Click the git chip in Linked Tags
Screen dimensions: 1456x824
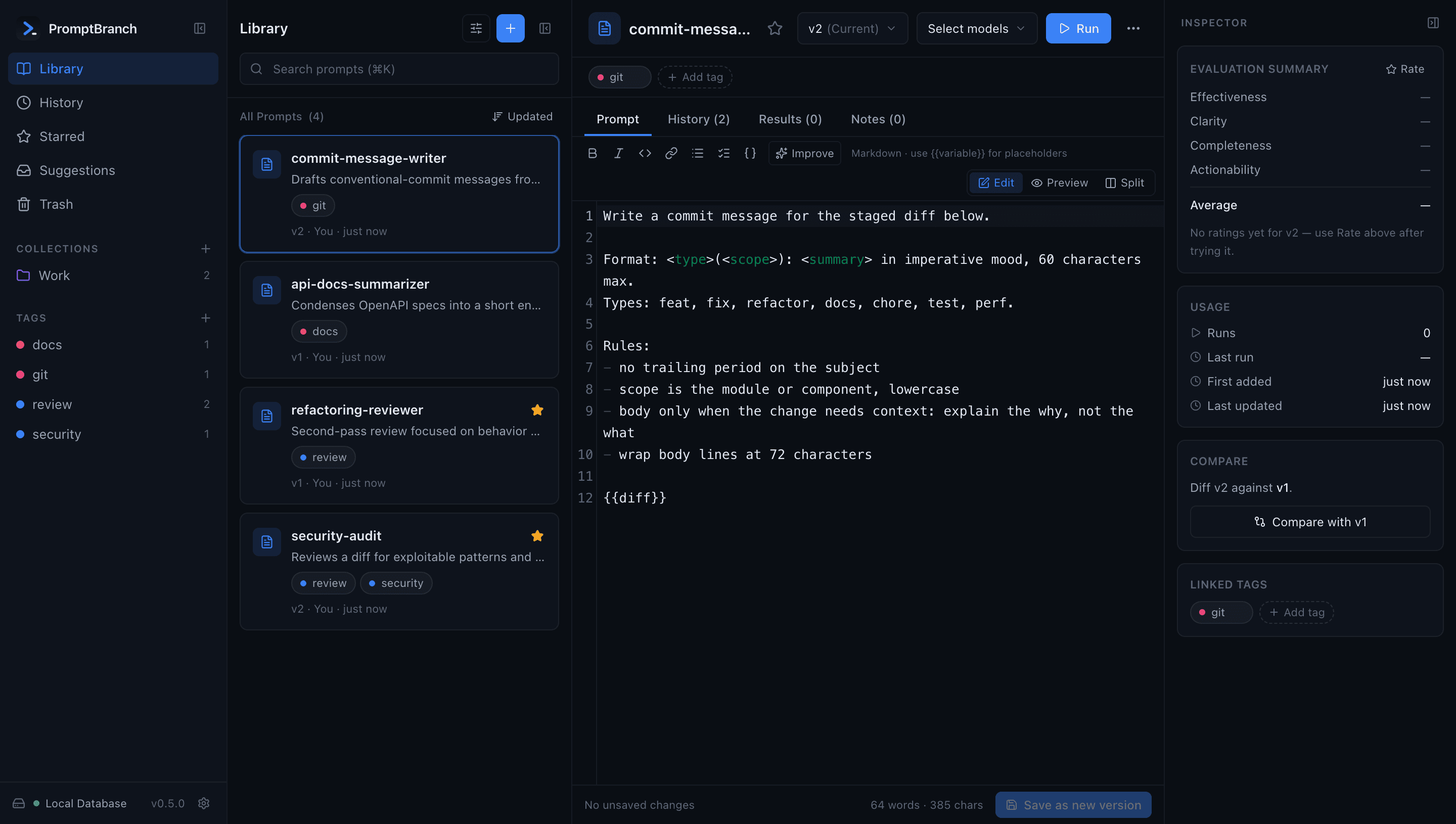pyautogui.click(x=1220, y=612)
